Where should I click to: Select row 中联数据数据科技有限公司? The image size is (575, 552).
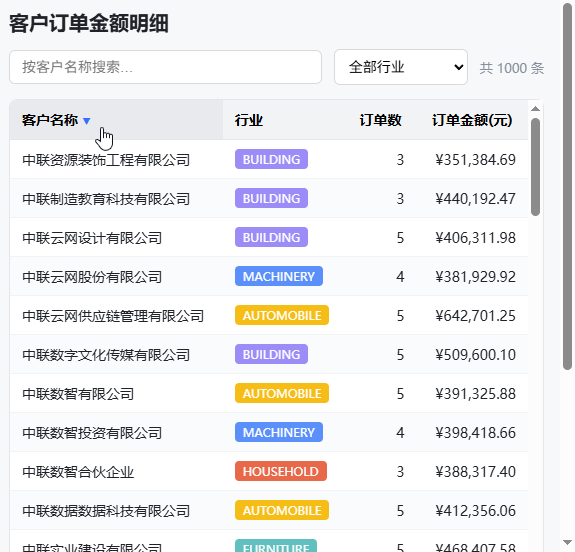pyautogui.click(x=269, y=511)
